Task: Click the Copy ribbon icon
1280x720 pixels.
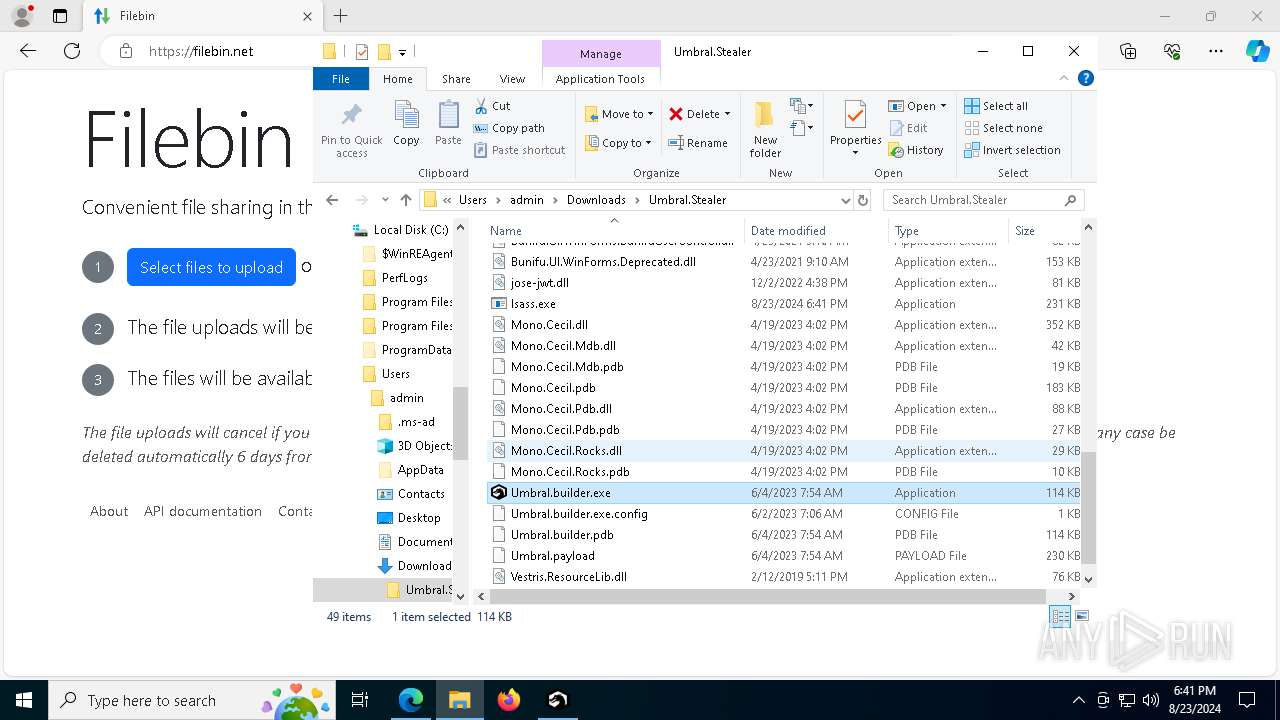Action: click(x=406, y=124)
